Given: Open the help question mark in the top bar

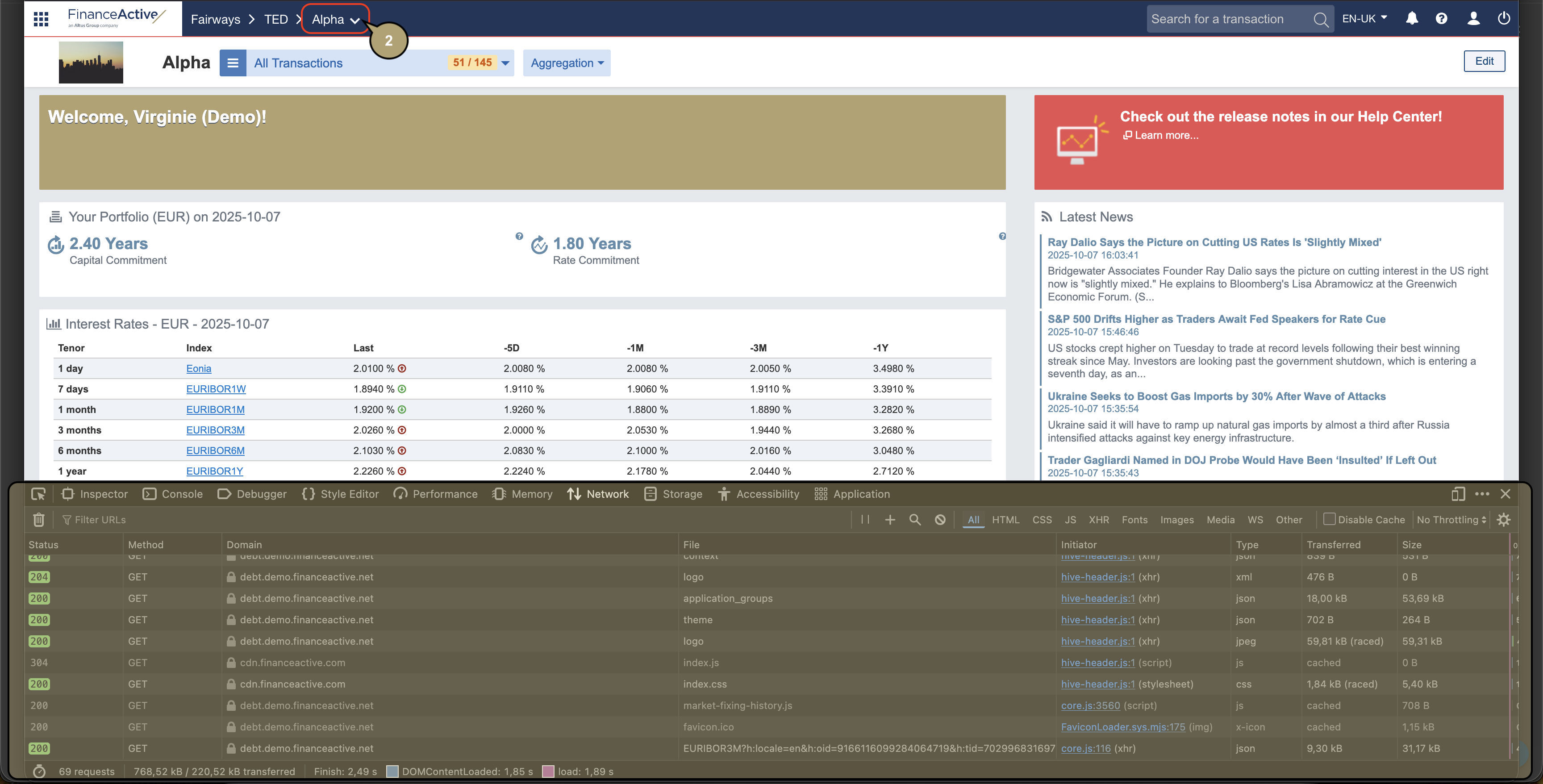Looking at the screenshot, I should [x=1442, y=19].
